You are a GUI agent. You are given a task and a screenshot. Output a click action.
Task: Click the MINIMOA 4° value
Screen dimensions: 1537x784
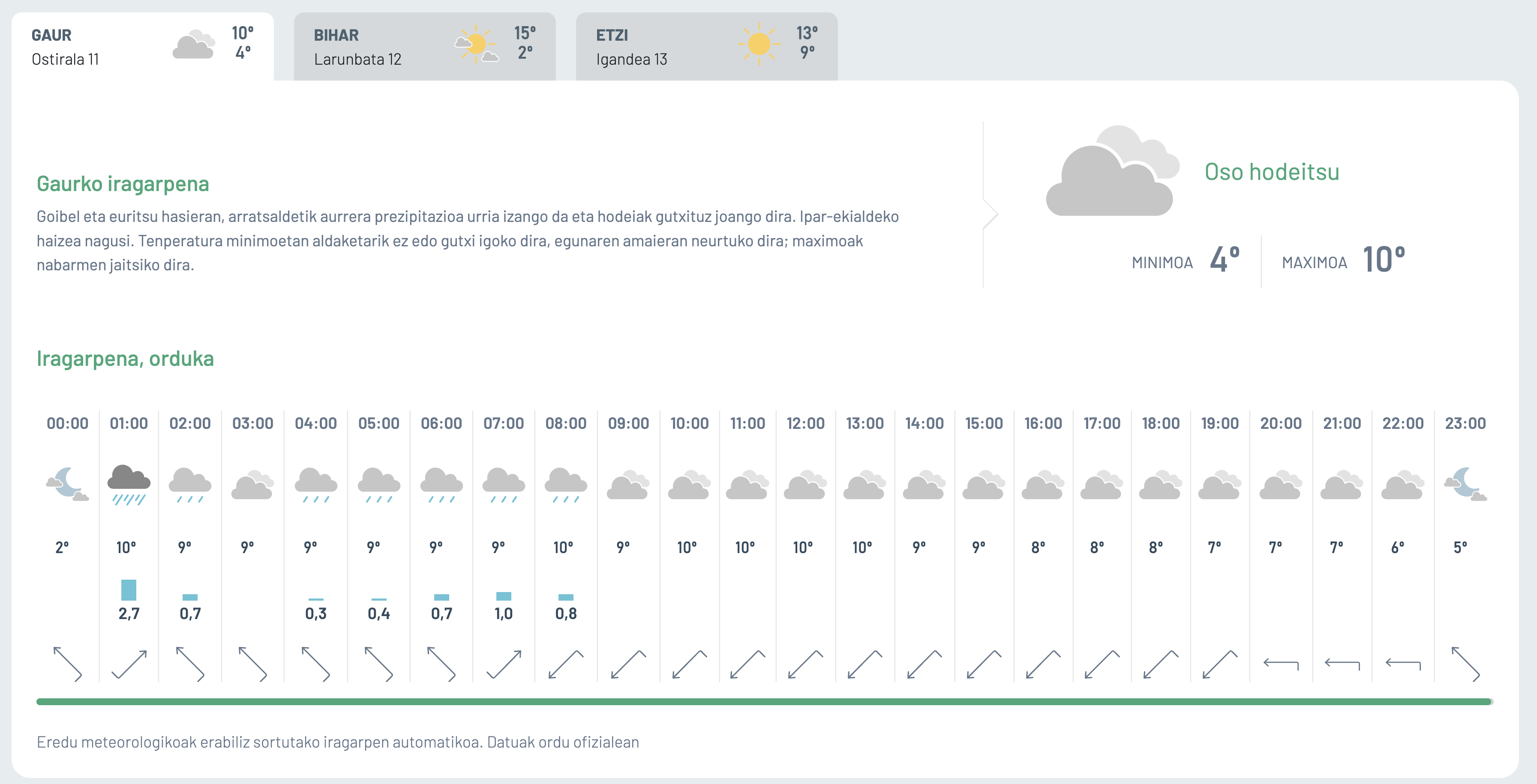click(1225, 260)
